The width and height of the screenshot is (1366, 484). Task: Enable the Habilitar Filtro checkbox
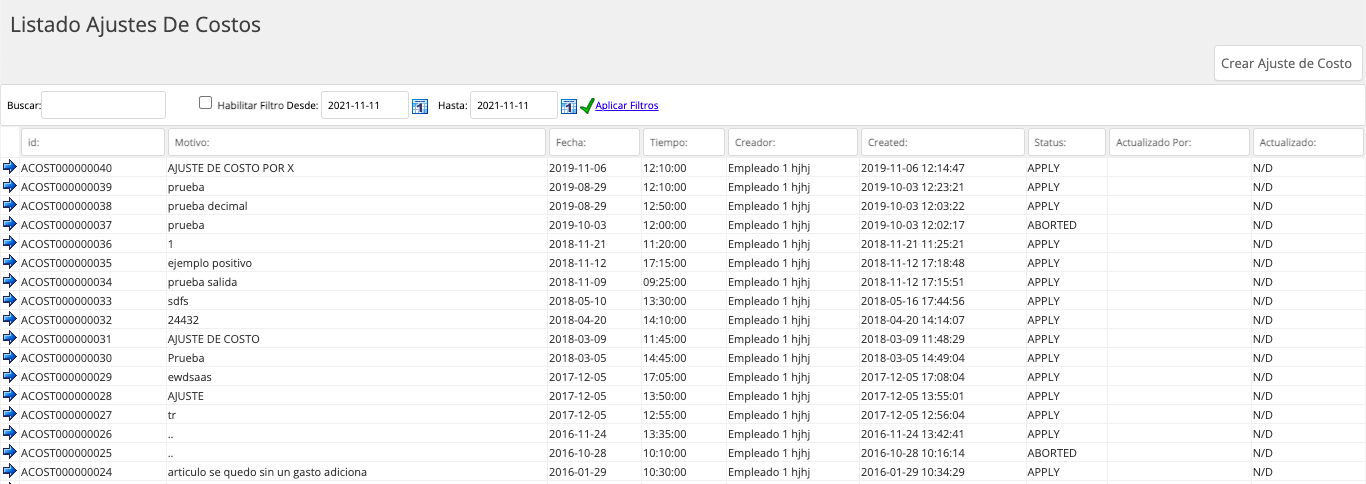(206, 103)
